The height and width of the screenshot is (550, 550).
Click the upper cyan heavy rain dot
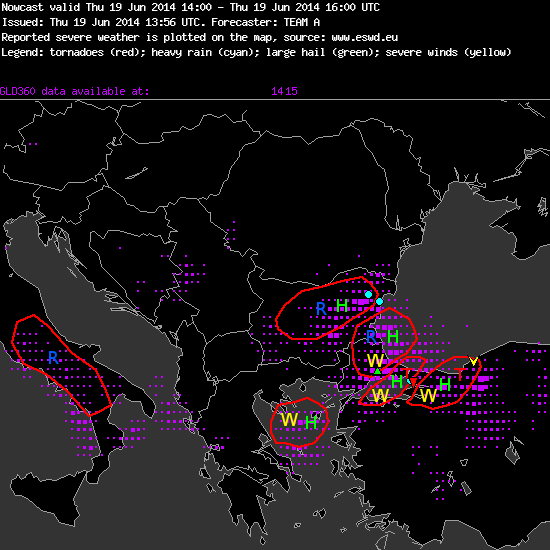[368, 294]
